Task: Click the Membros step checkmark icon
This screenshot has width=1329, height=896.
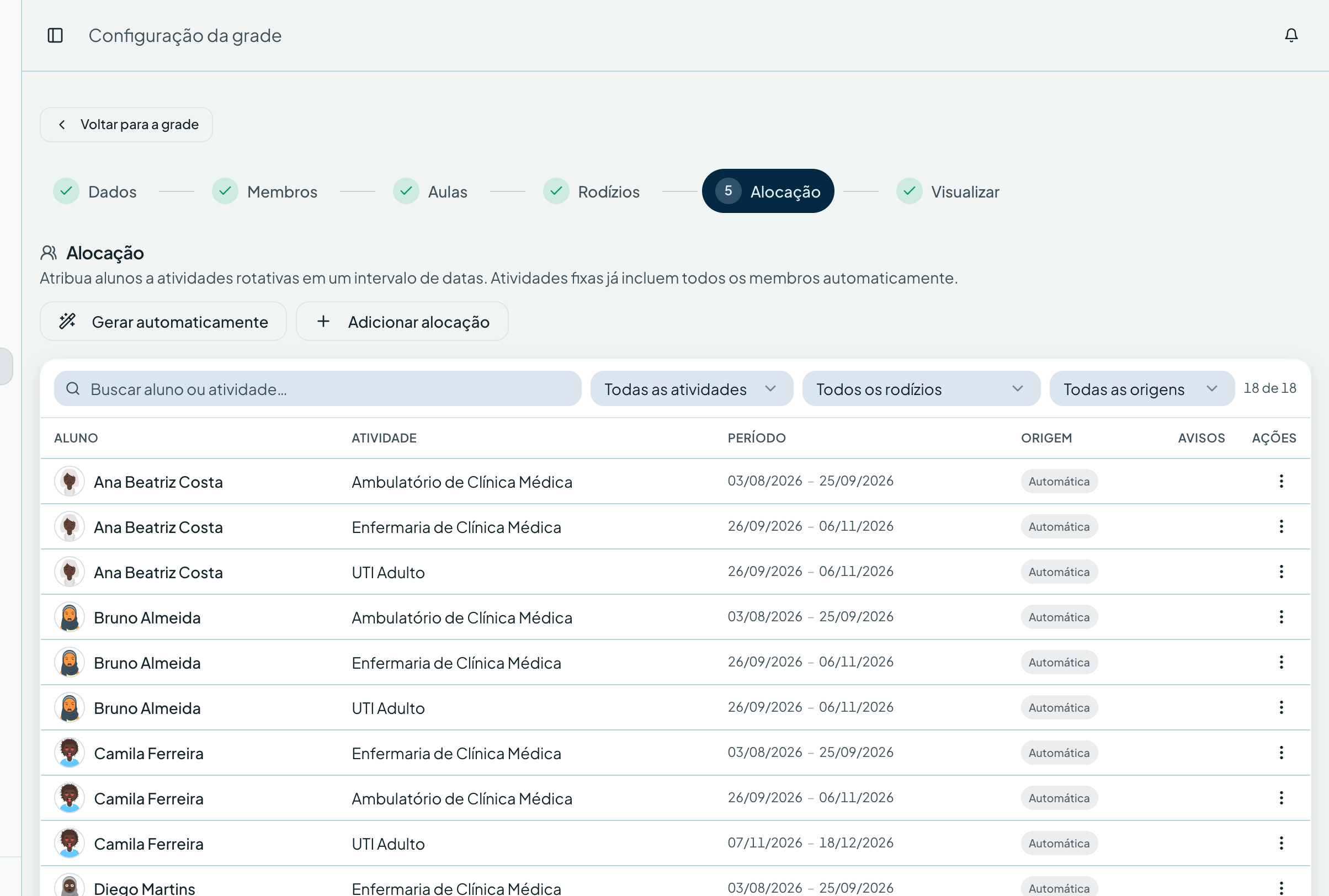Action: pos(225,191)
